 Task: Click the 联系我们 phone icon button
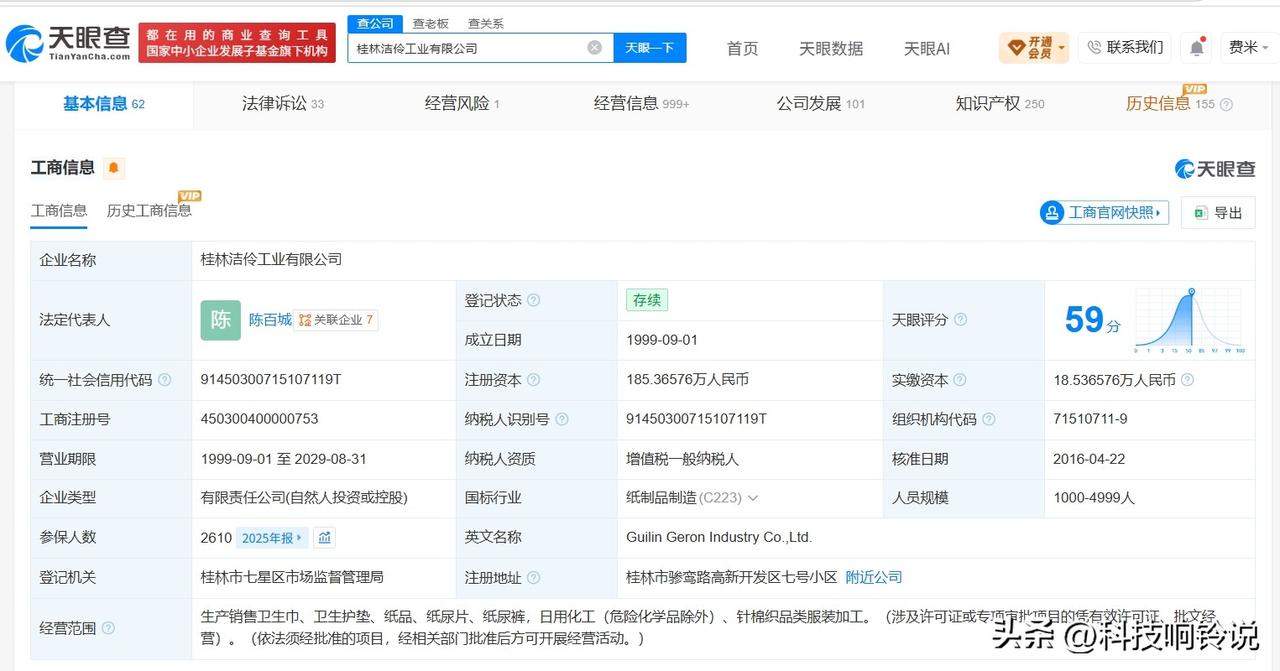click(x=1124, y=47)
